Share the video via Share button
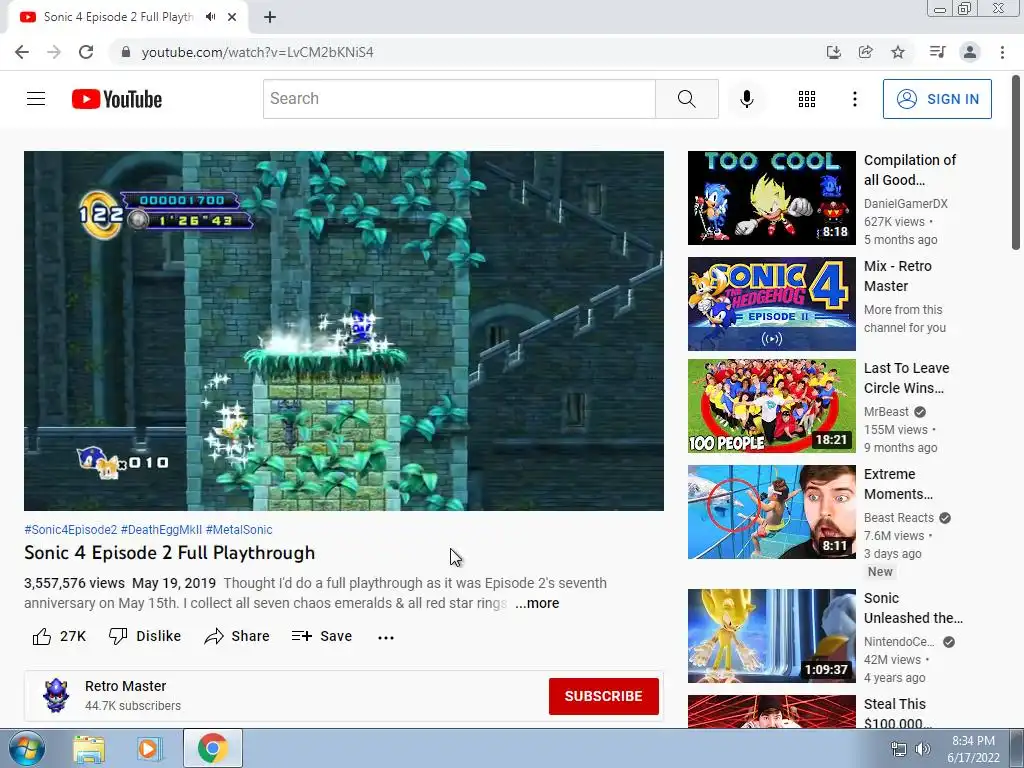The height and width of the screenshot is (768, 1024). (236, 636)
